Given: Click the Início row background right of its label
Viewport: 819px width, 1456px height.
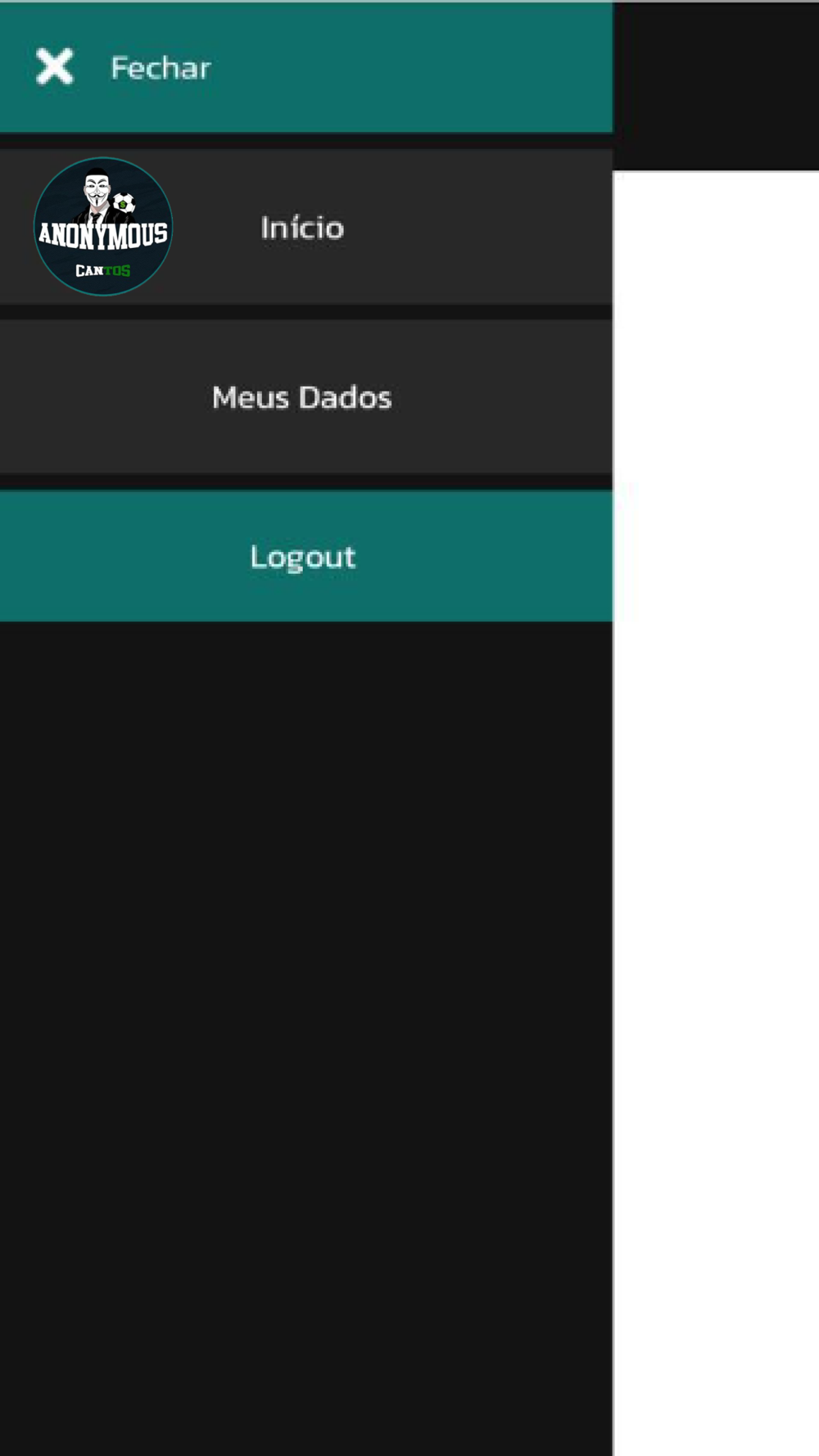Looking at the screenshot, I should [x=479, y=227].
